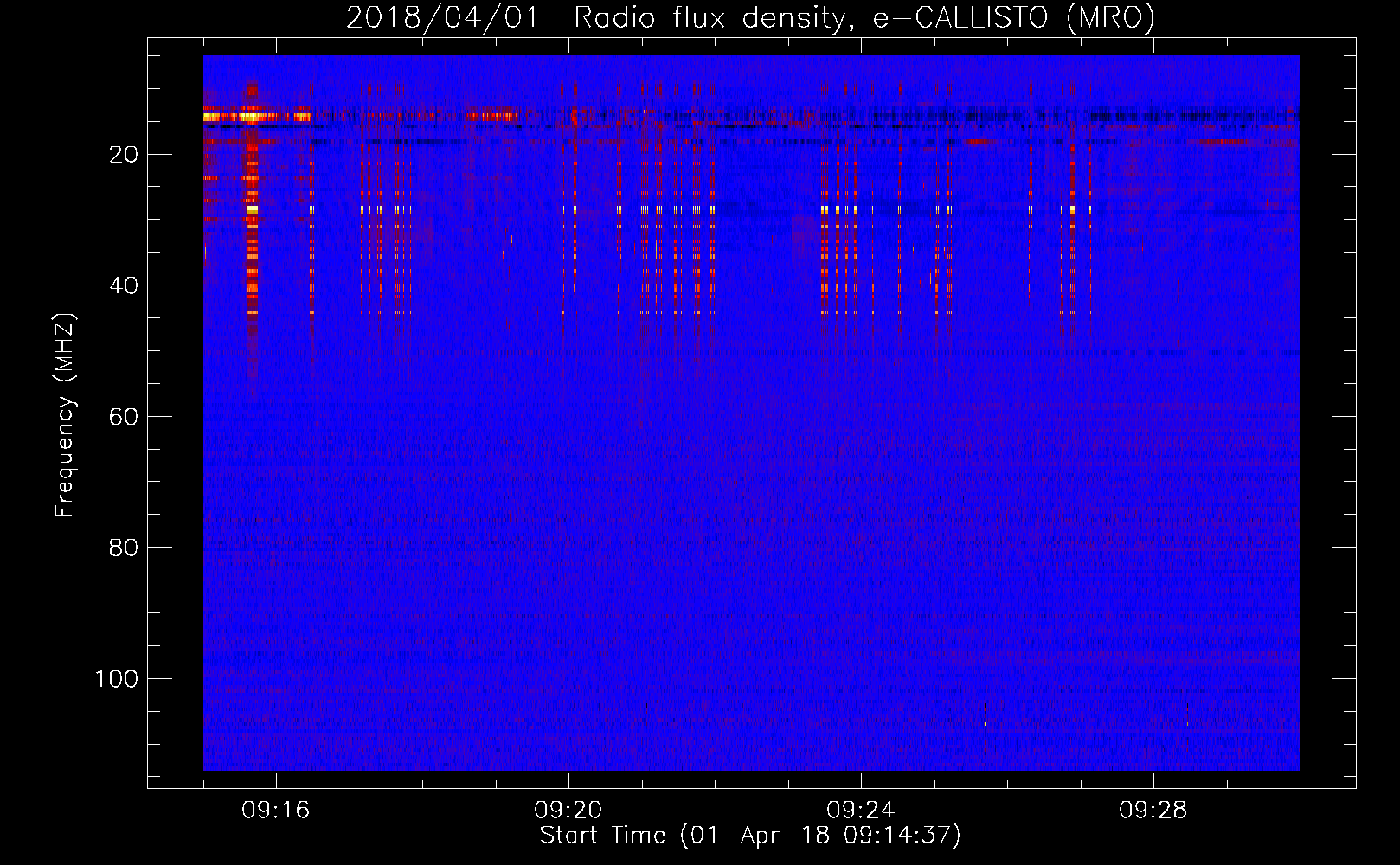1400x865 pixels.
Task: Click the 100 MHz frequency tick label
Action: [x=117, y=679]
